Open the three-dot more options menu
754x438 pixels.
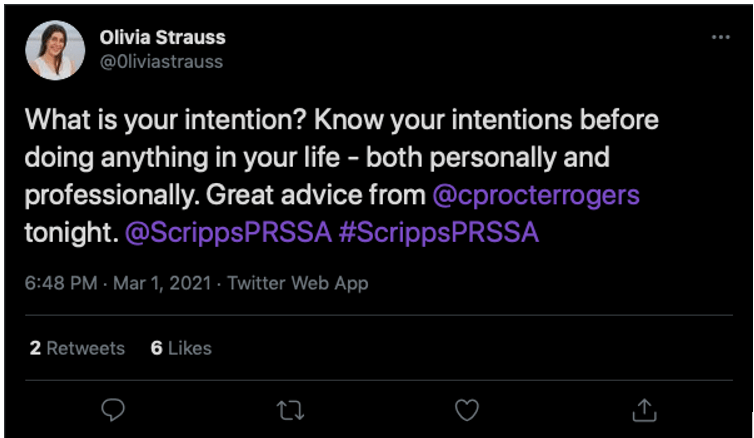point(720,37)
